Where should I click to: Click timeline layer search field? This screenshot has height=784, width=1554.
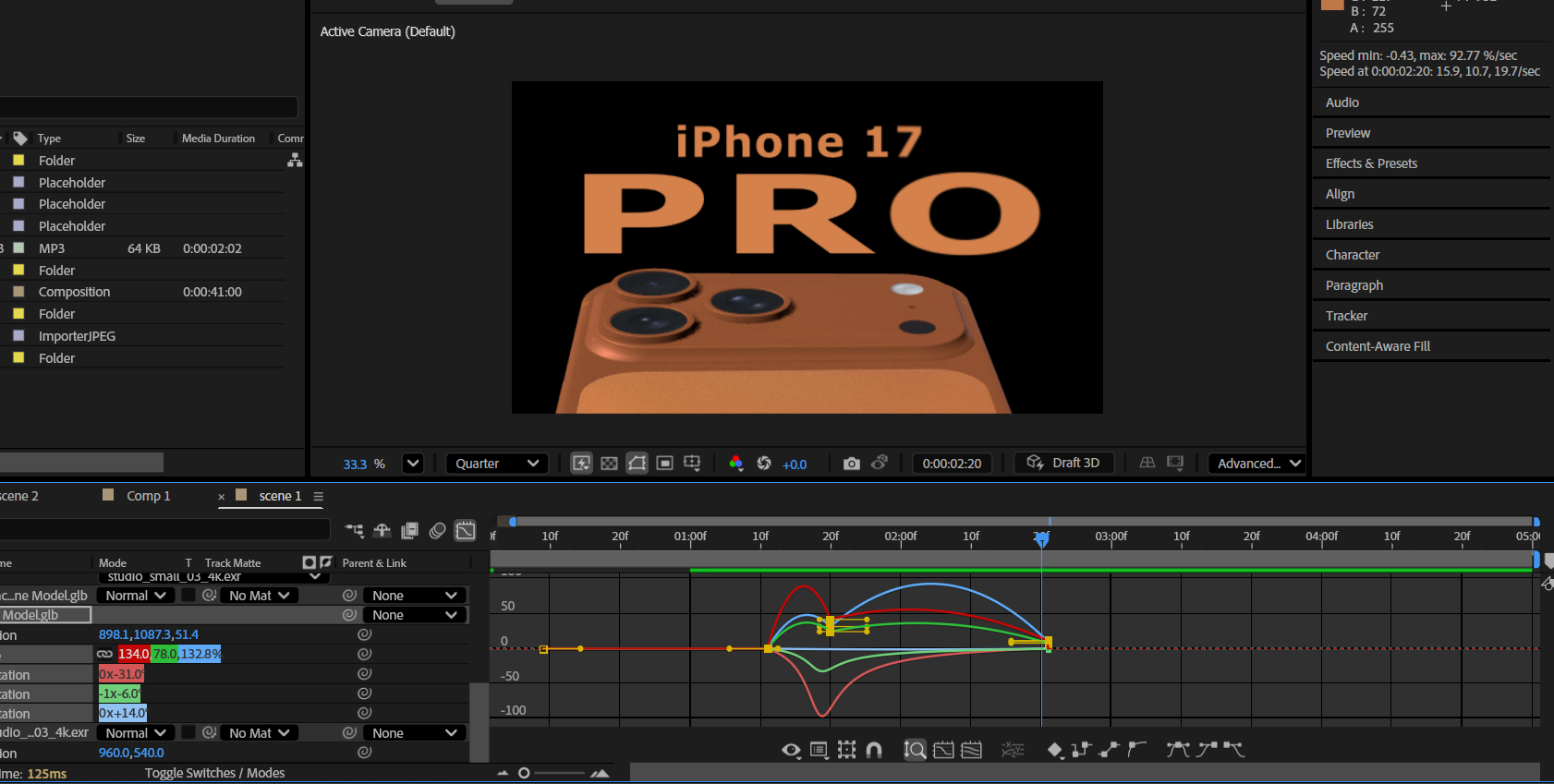164,529
